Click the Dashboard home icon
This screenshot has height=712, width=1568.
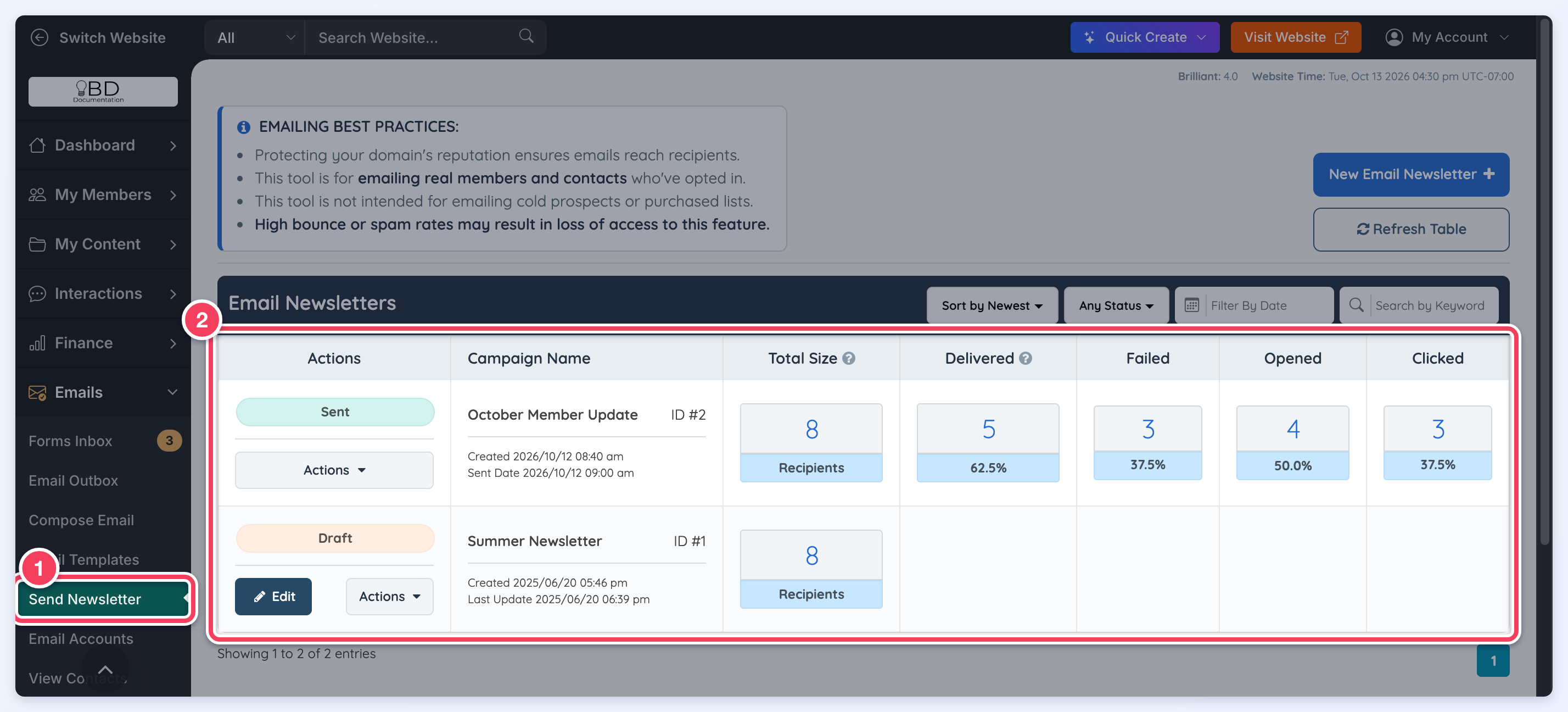[x=37, y=145]
